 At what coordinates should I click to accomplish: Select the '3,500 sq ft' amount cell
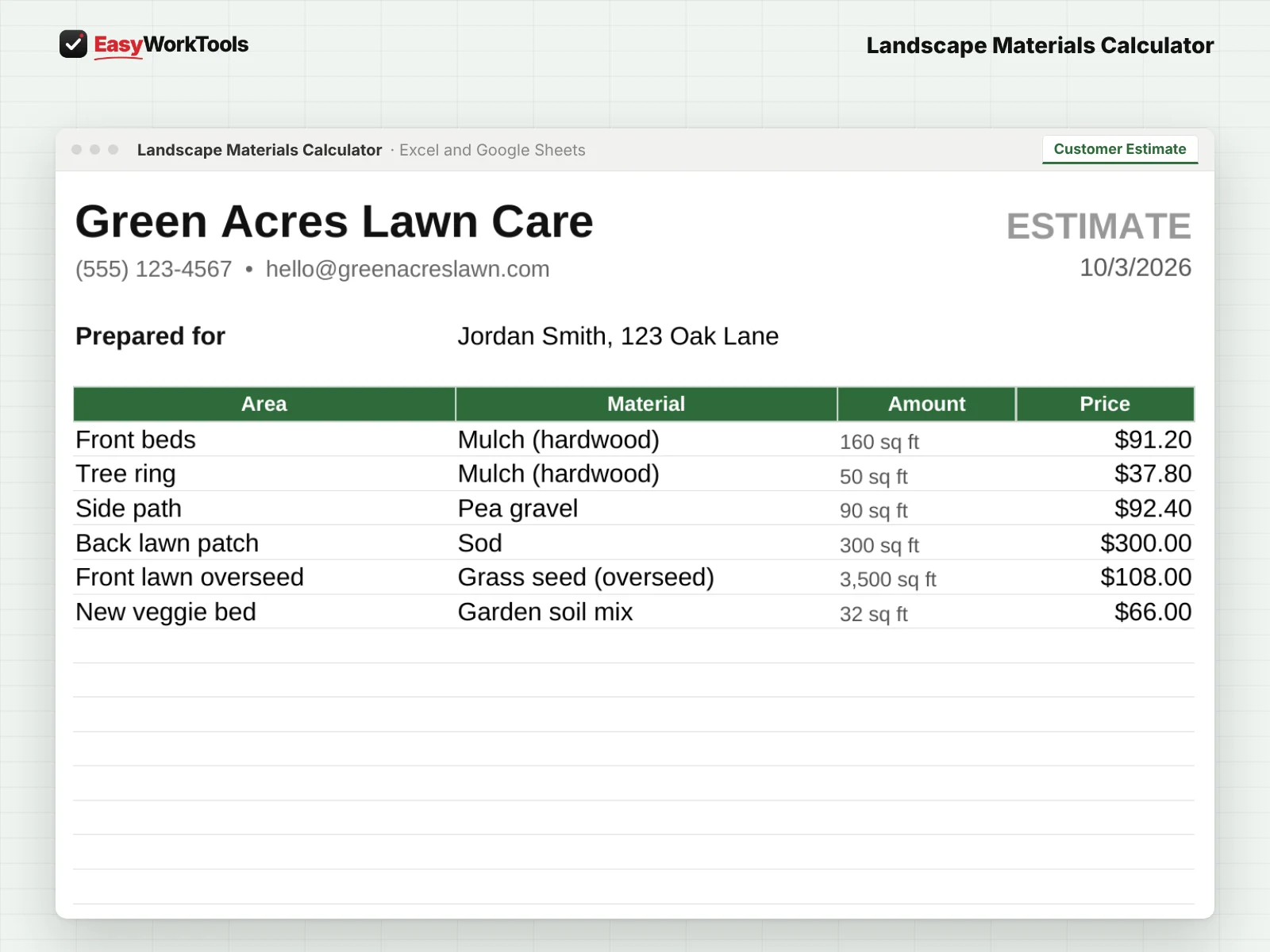pyautogui.click(x=926, y=578)
